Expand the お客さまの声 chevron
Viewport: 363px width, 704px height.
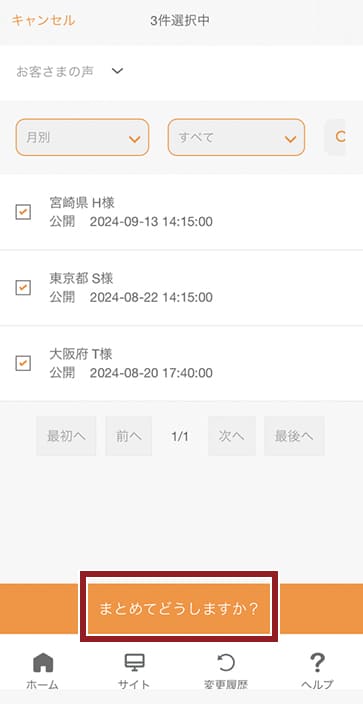[117, 71]
